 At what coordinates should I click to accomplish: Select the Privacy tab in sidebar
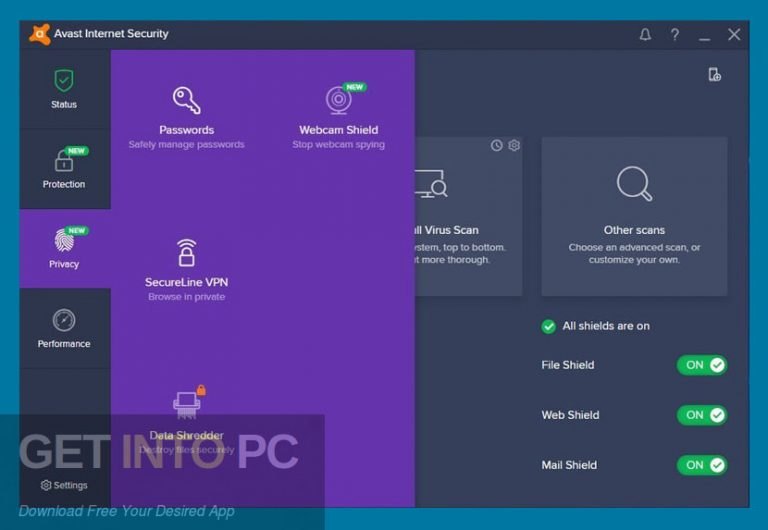pyautogui.click(x=64, y=249)
